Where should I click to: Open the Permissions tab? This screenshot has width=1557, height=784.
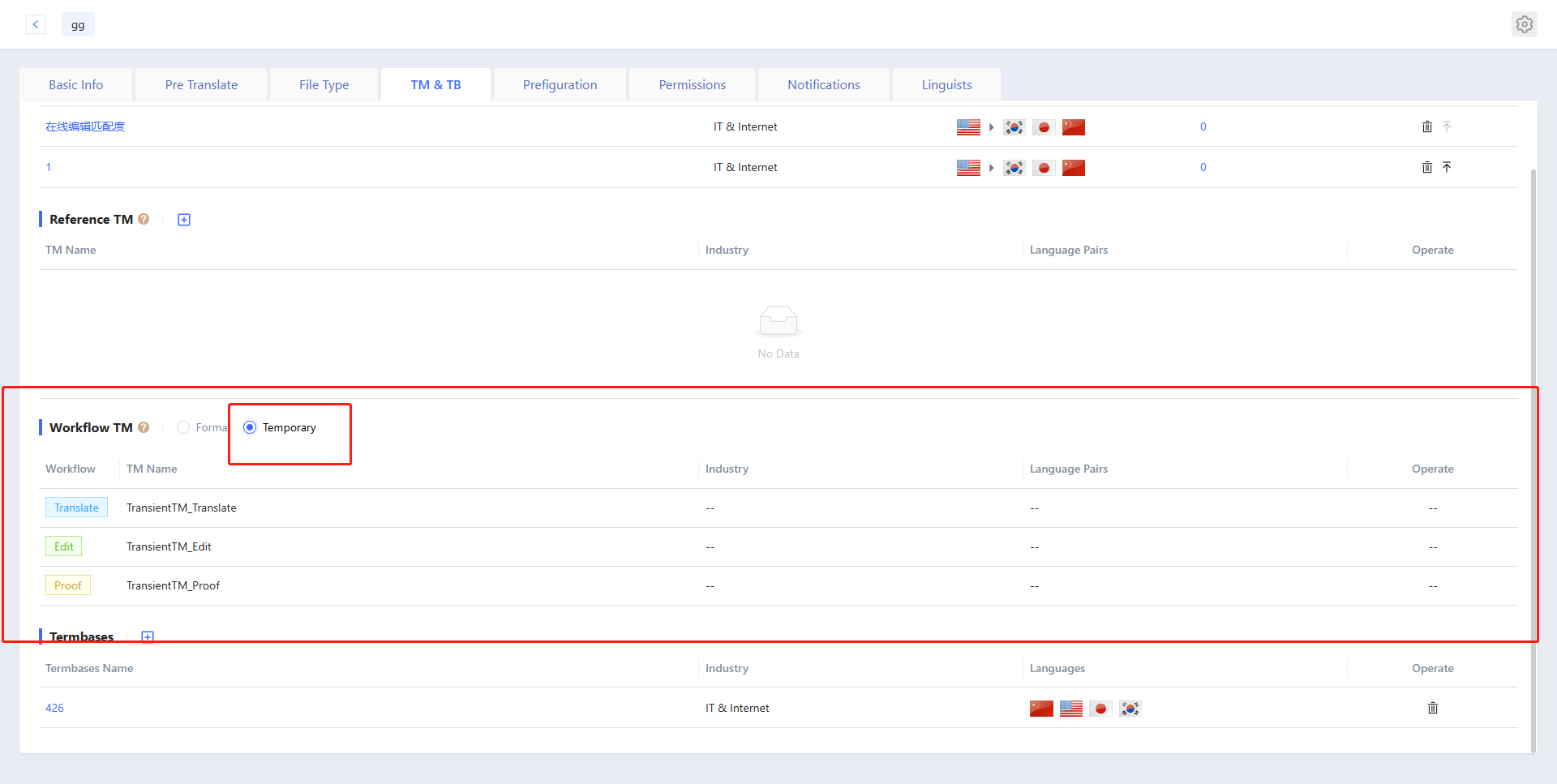[693, 84]
